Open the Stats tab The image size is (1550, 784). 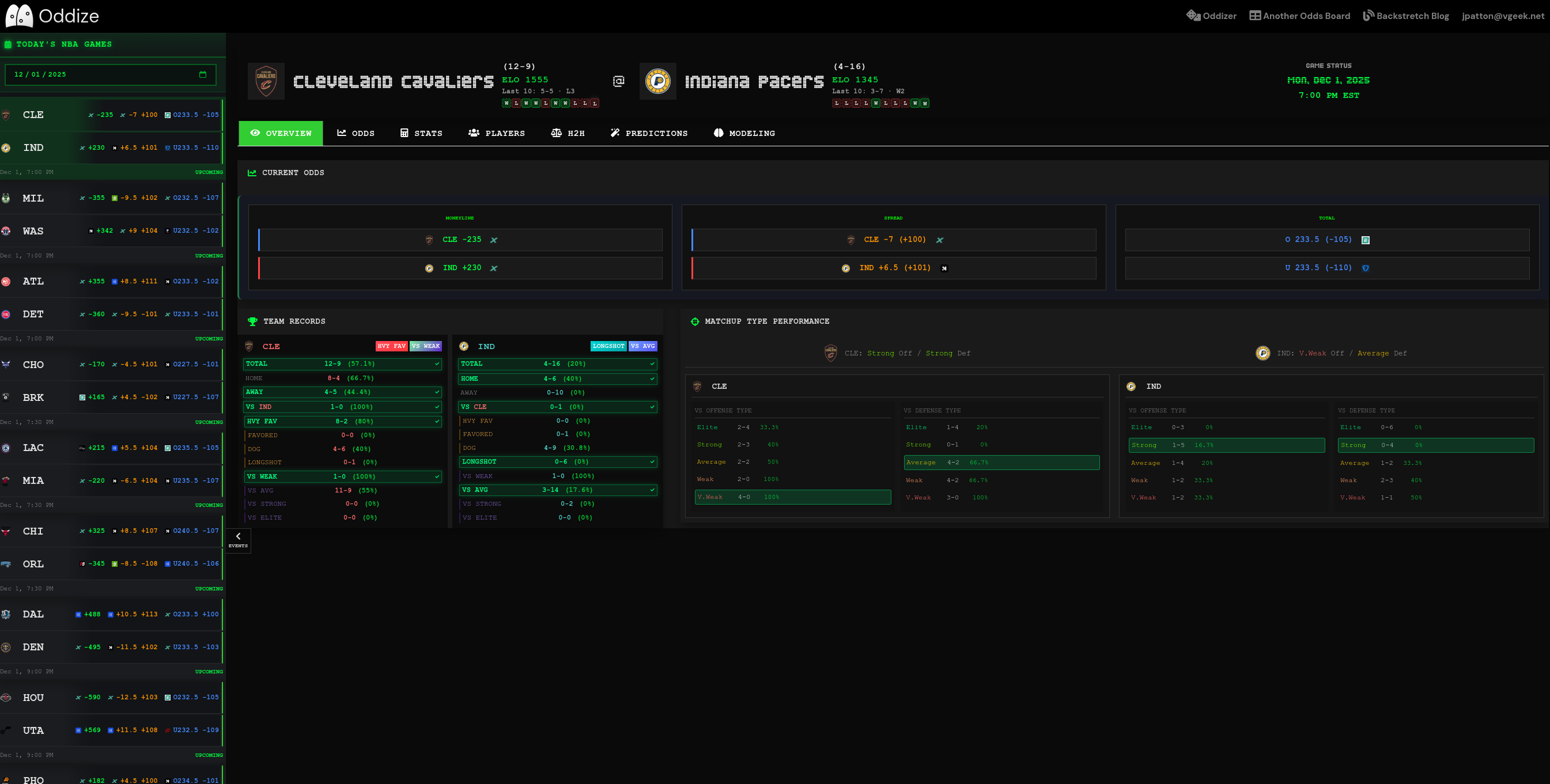(x=421, y=133)
